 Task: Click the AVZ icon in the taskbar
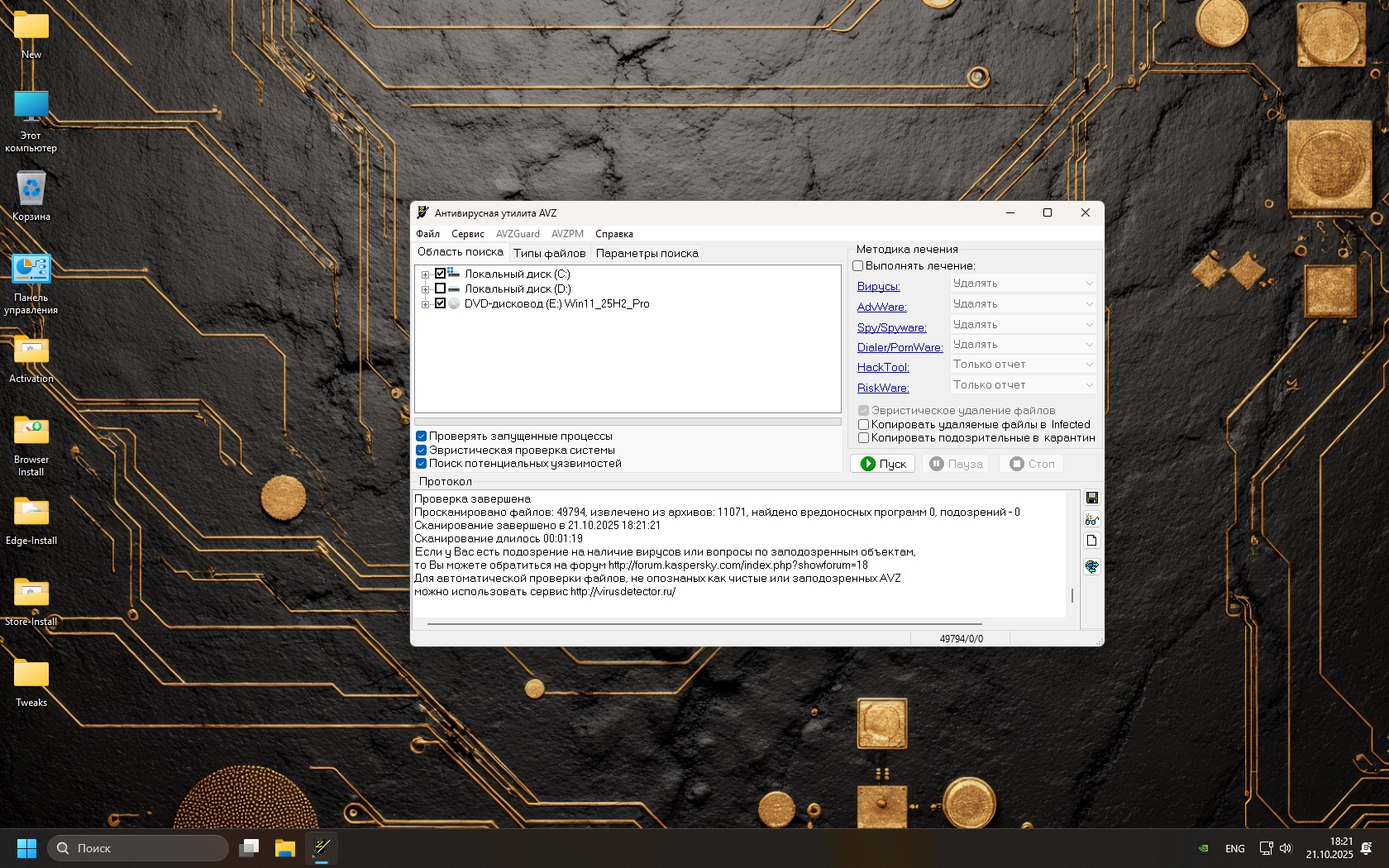322,848
